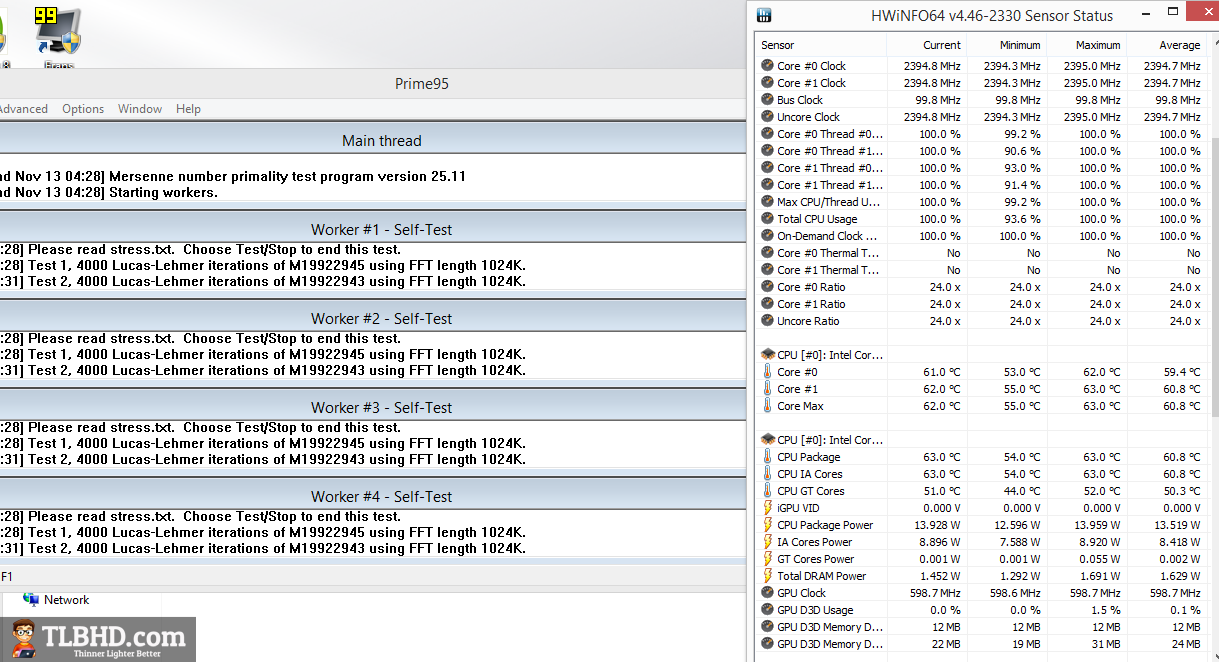Click the Average column header
This screenshot has height=662, width=1219.
[1166, 45]
